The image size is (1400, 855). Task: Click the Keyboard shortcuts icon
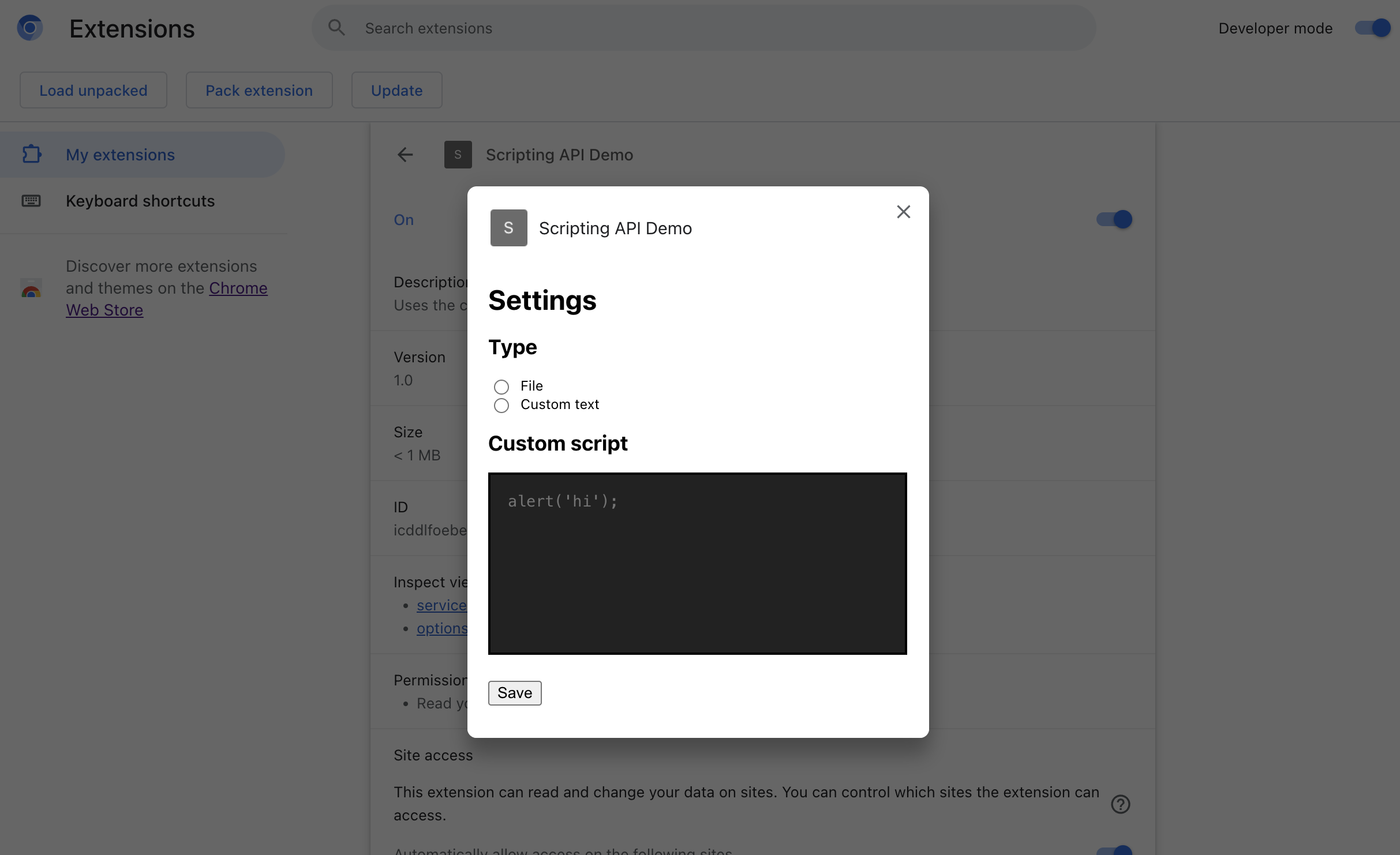31,200
